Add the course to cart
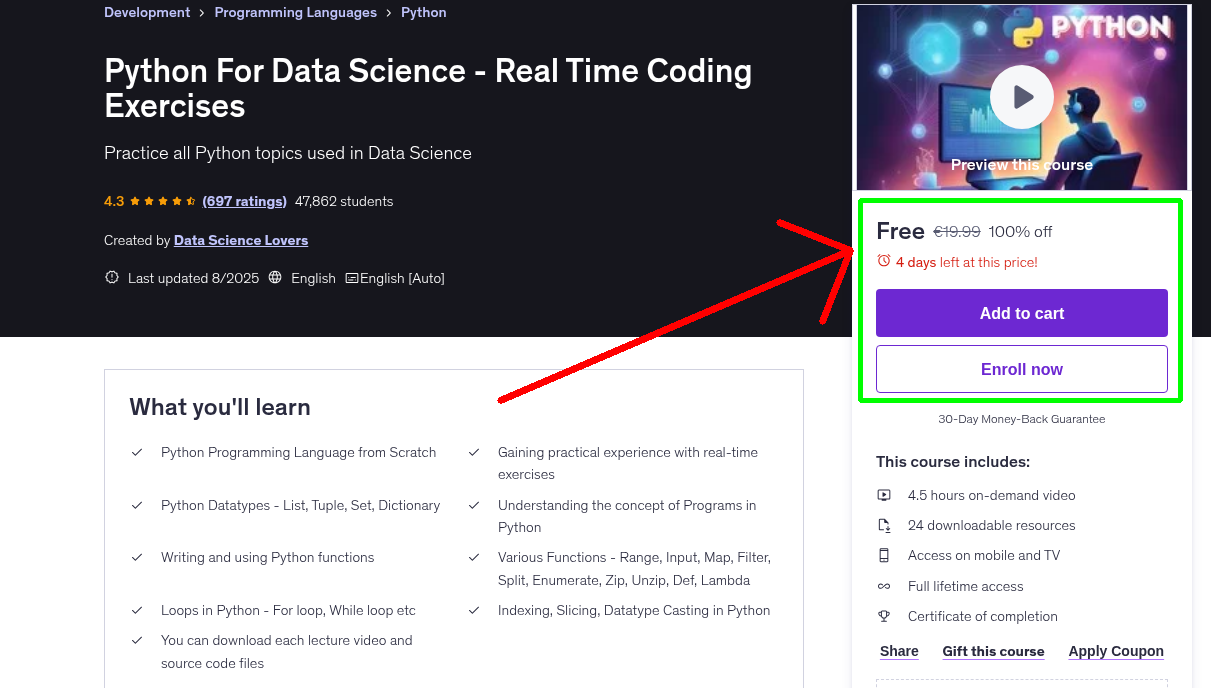1211x688 pixels. pos(1022,313)
